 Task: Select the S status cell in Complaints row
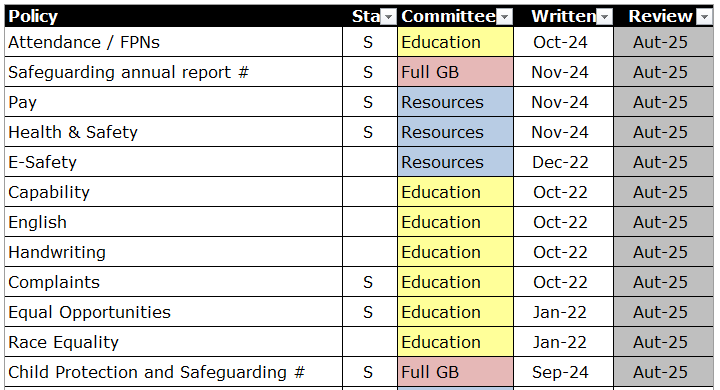(370, 282)
